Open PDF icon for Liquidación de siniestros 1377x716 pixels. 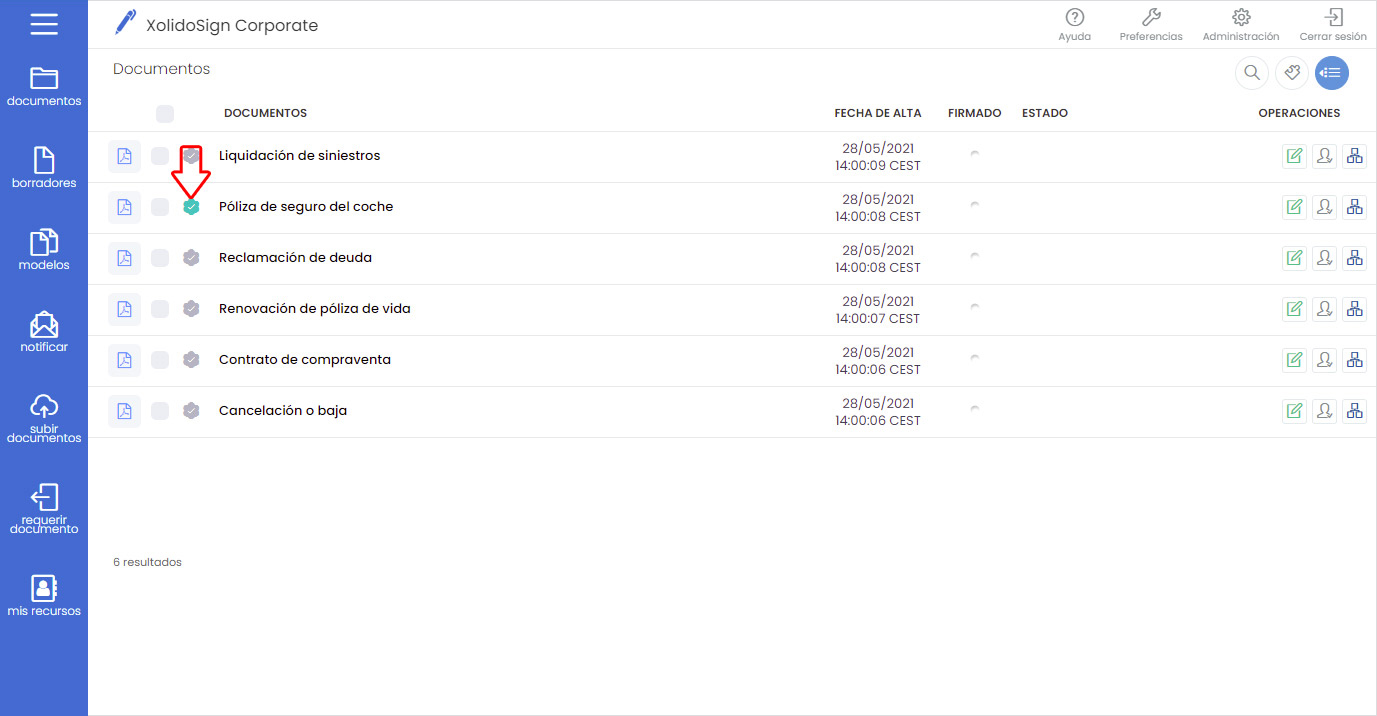(x=124, y=157)
